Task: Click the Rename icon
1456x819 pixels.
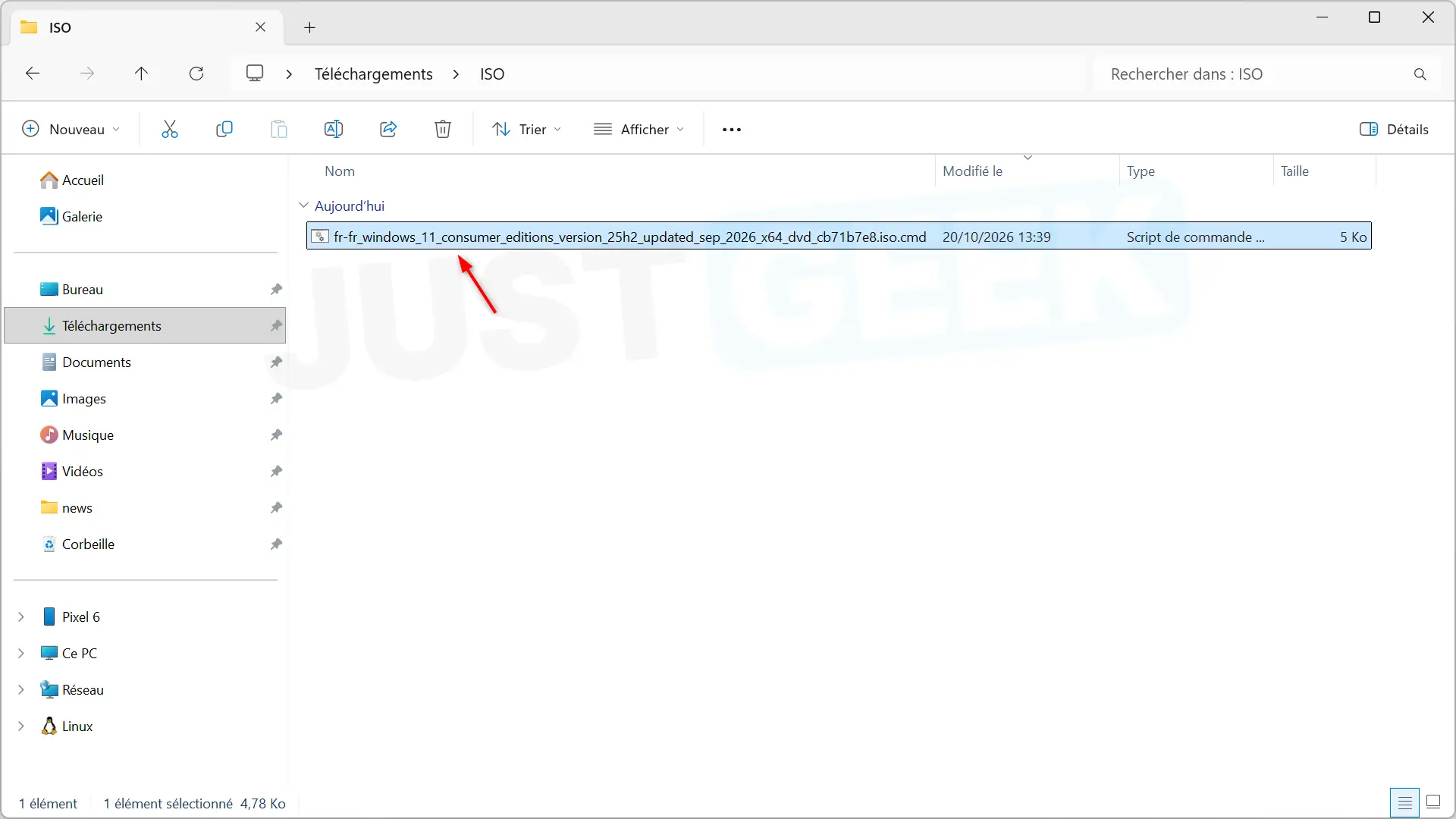Action: 334,130
